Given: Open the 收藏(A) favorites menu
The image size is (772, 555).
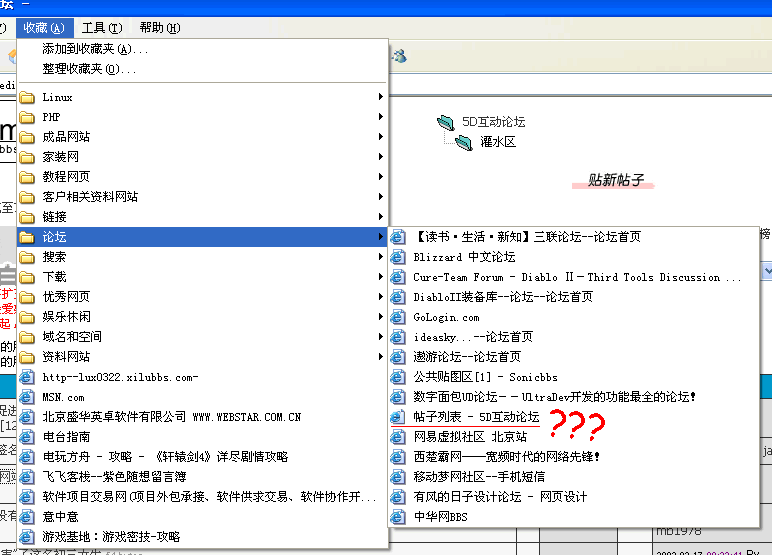Looking at the screenshot, I should click(x=44, y=28).
